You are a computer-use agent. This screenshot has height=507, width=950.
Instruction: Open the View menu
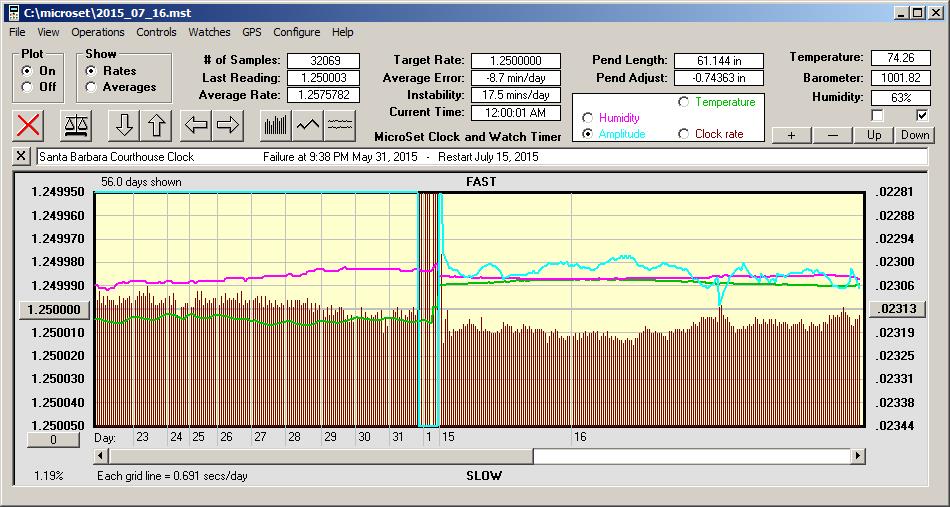click(48, 32)
